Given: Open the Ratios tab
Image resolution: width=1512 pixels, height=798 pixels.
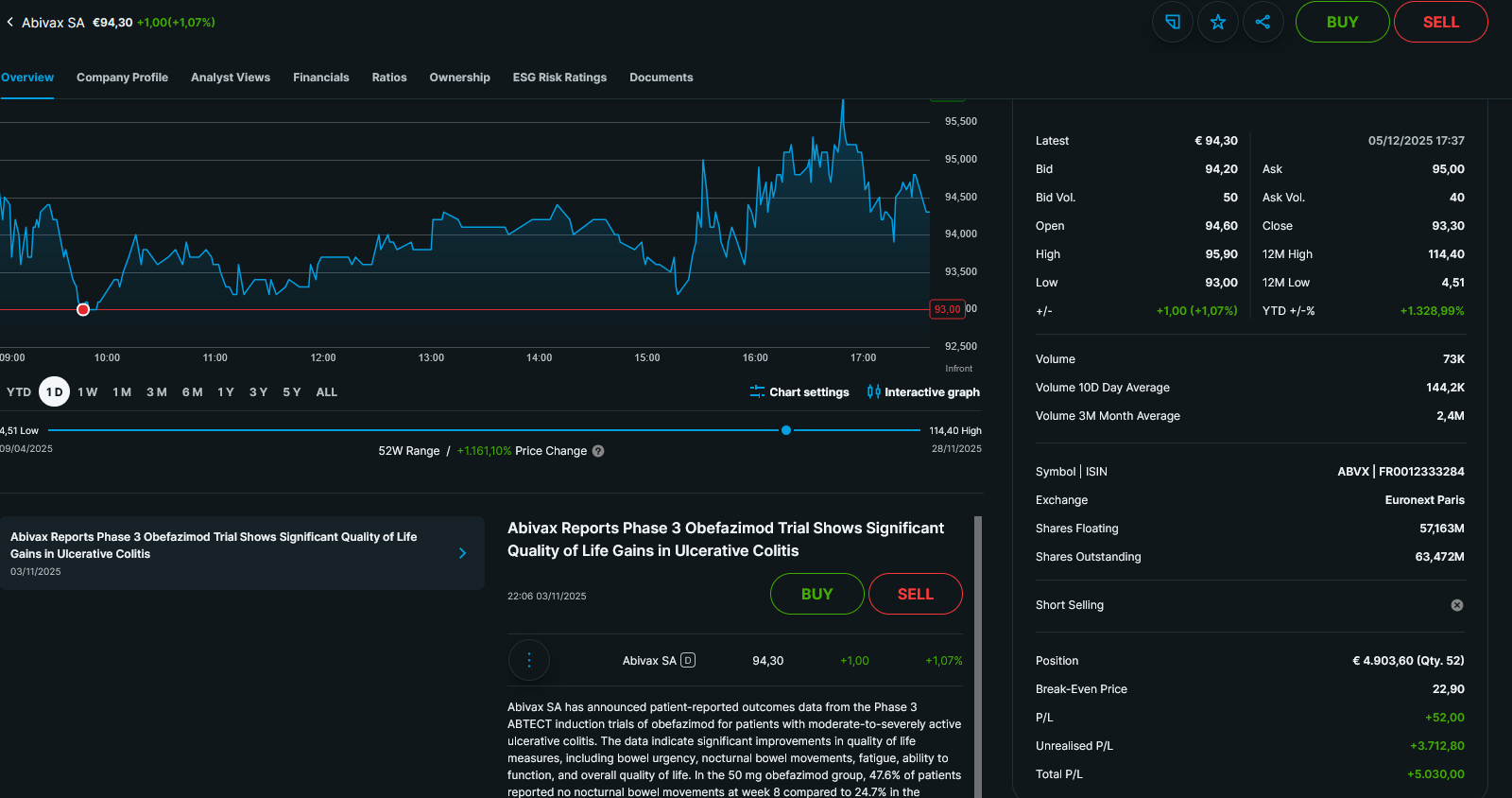Looking at the screenshot, I should point(389,78).
